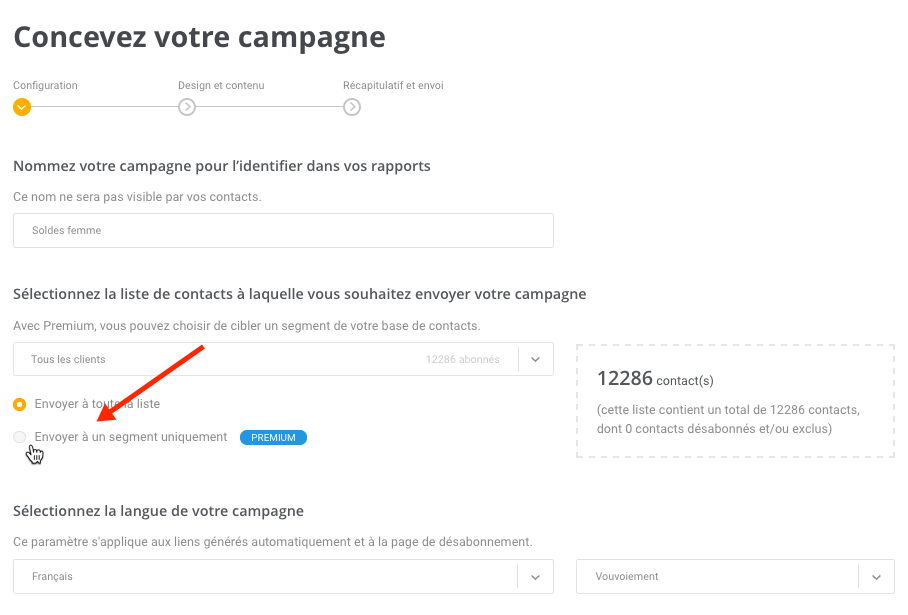The width and height of the screenshot is (908, 615).
Task: Go to the Design et contenu step label
Action: coord(221,85)
